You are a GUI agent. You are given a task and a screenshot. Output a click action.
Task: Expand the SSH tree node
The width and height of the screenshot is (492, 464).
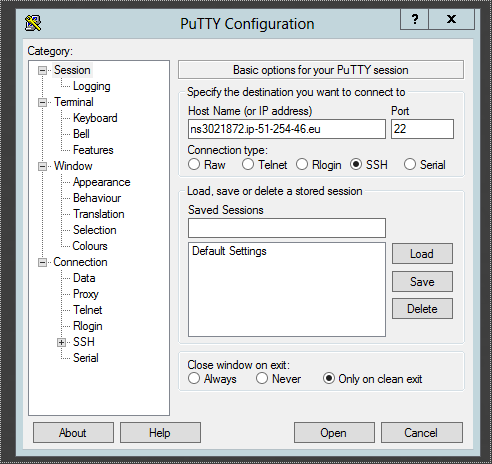pyautogui.click(x=61, y=342)
